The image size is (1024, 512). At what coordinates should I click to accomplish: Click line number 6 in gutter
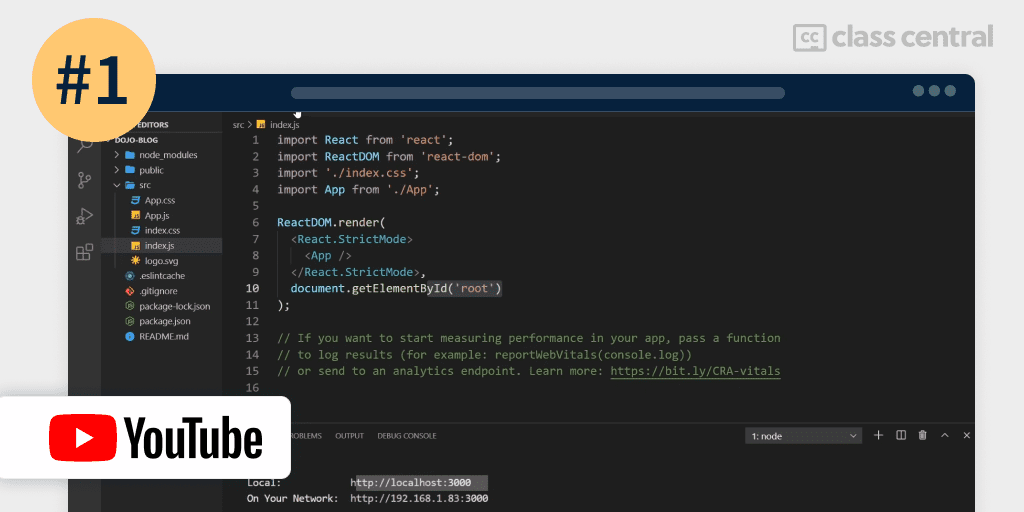pyautogui.click(x=255, y=222)
